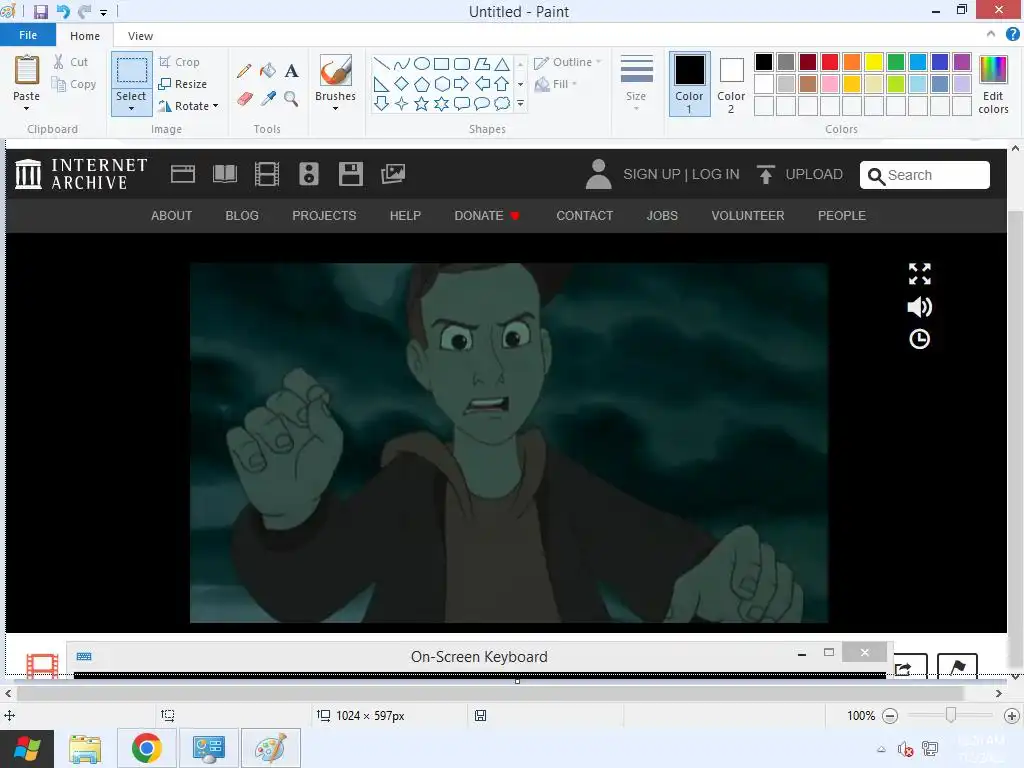
Task: Click the Internet Archive audio speaker icon
Action: click(x=309, y=174)
